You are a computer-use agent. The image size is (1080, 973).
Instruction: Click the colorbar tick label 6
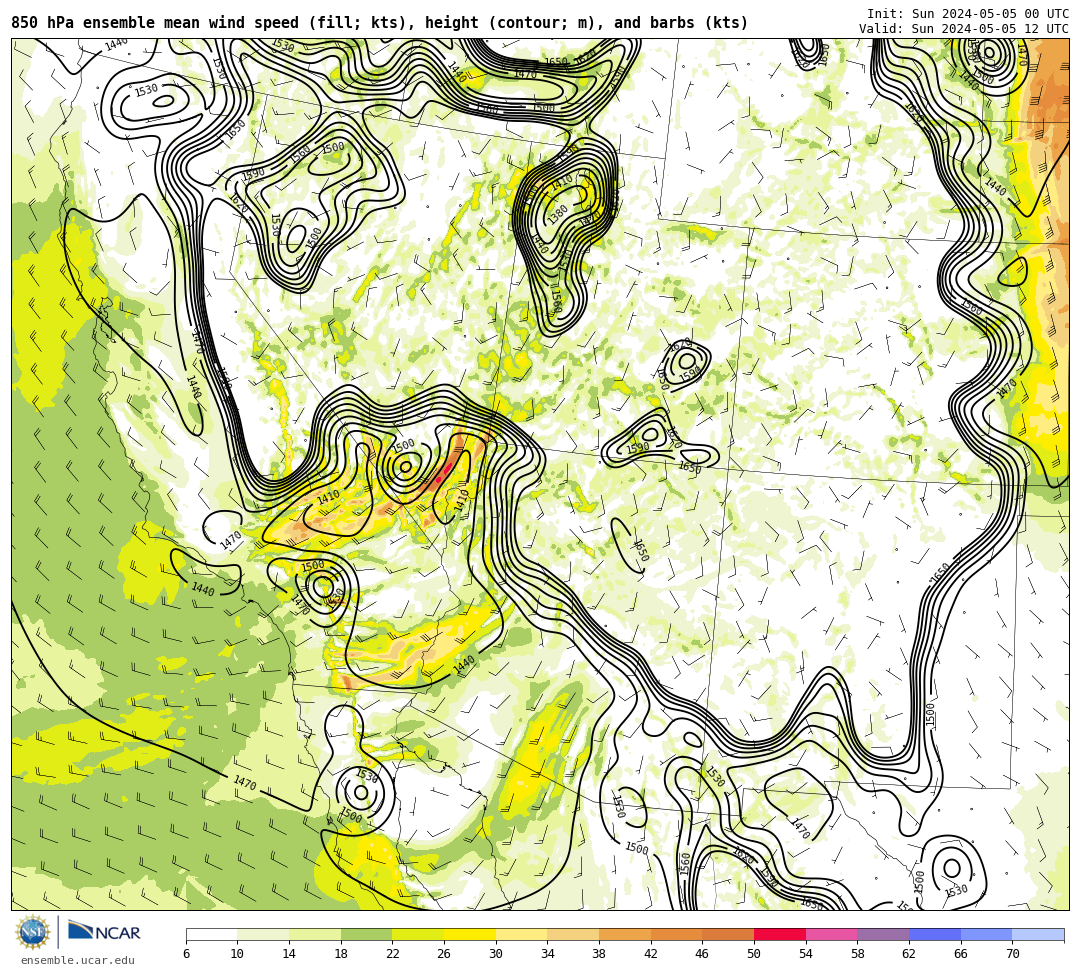click(186, 954)
